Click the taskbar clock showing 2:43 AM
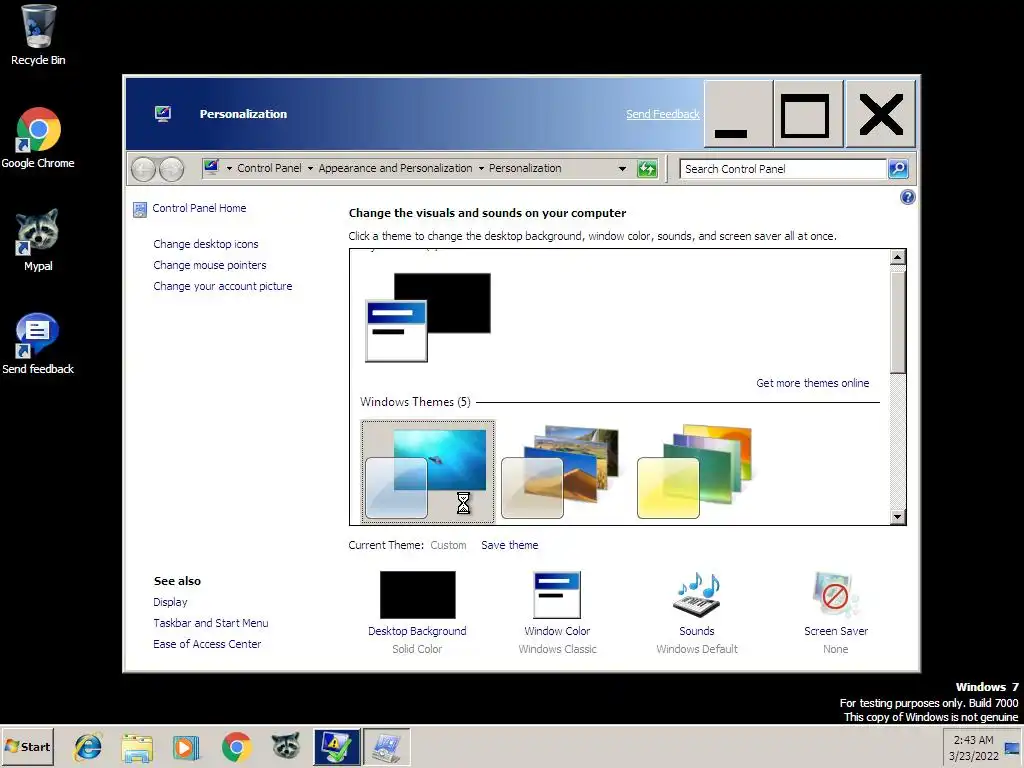The height and width of the screenshot is (768, 1024). coord(973,748)
